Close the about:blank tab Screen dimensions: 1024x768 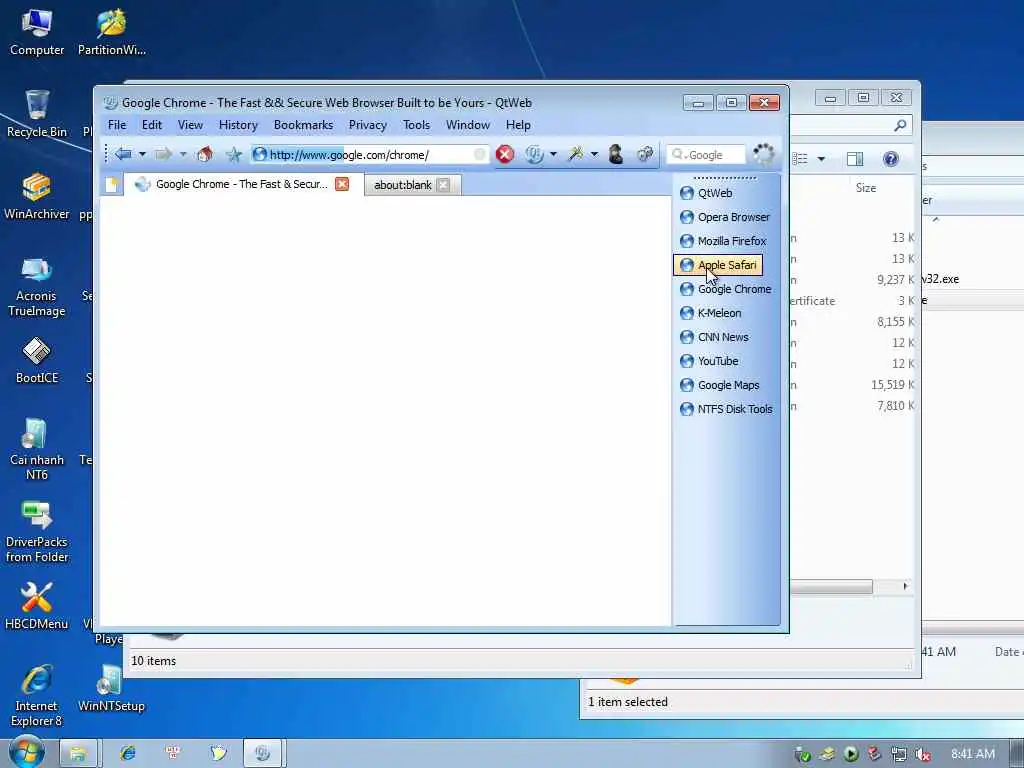pos(443,185)
